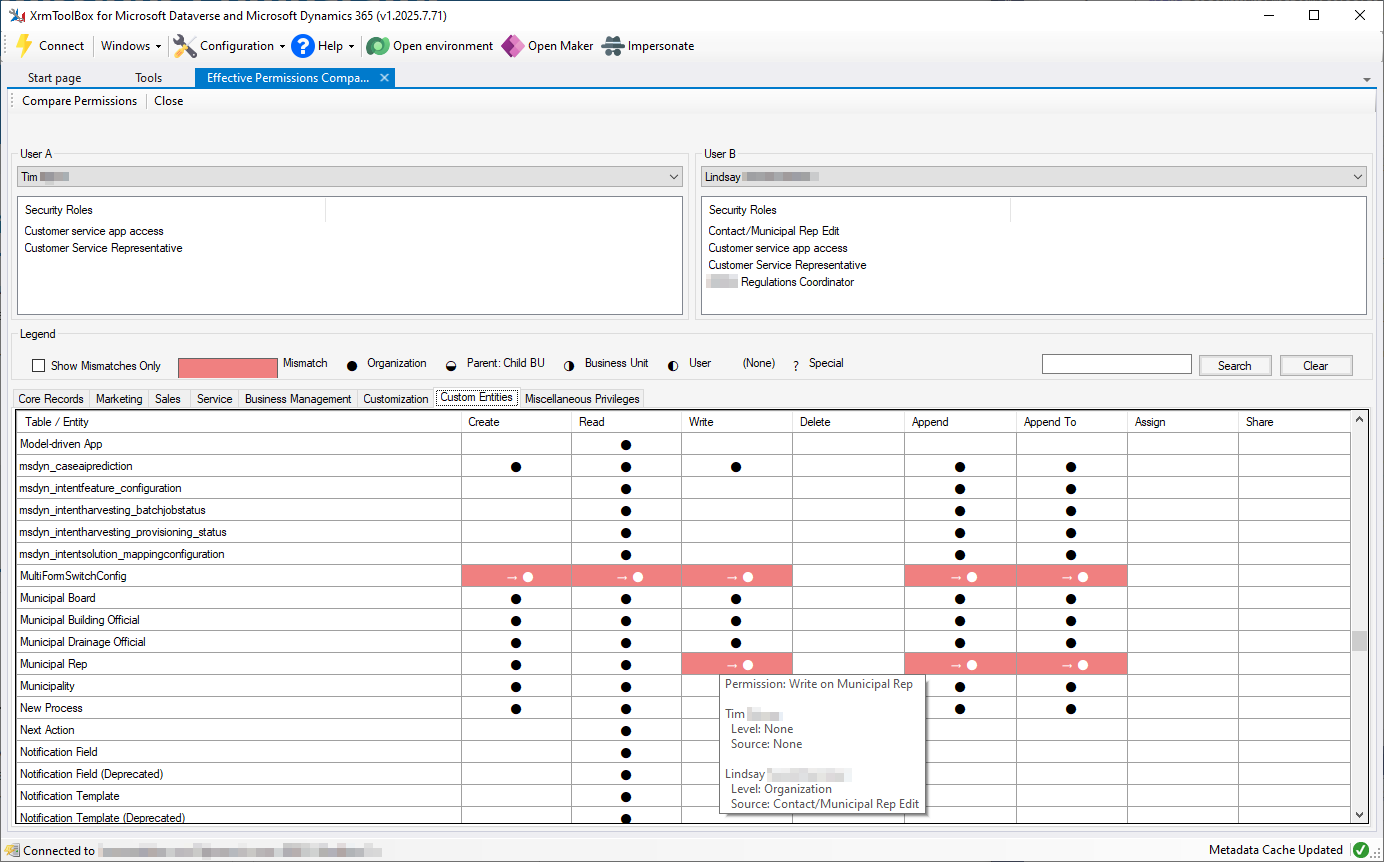Screen dimensions: 1384x862
Task: Open the User A selection dropdown
Action: (673, 176)
